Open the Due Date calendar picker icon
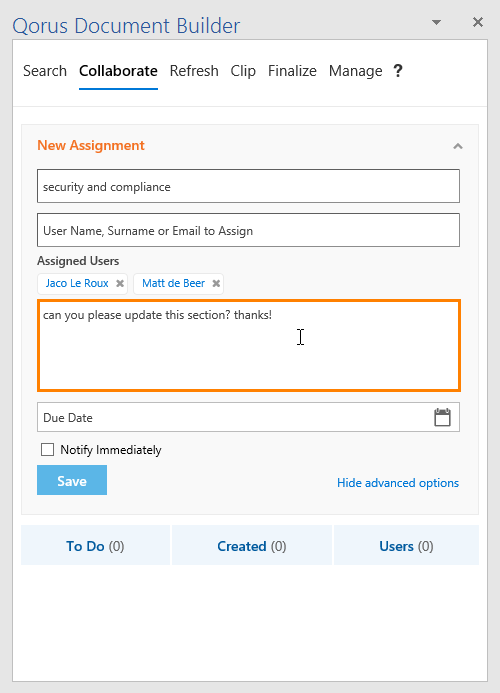This screenshot has height=693, width=500. click(x=442, y=417)
